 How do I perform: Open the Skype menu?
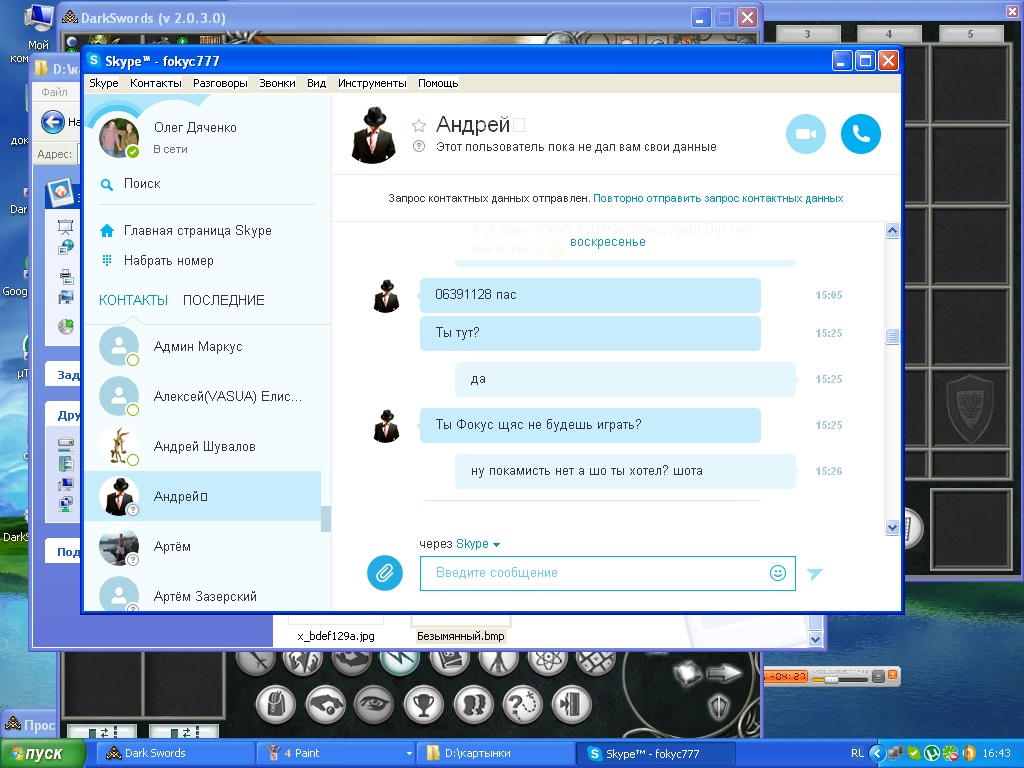104,83
